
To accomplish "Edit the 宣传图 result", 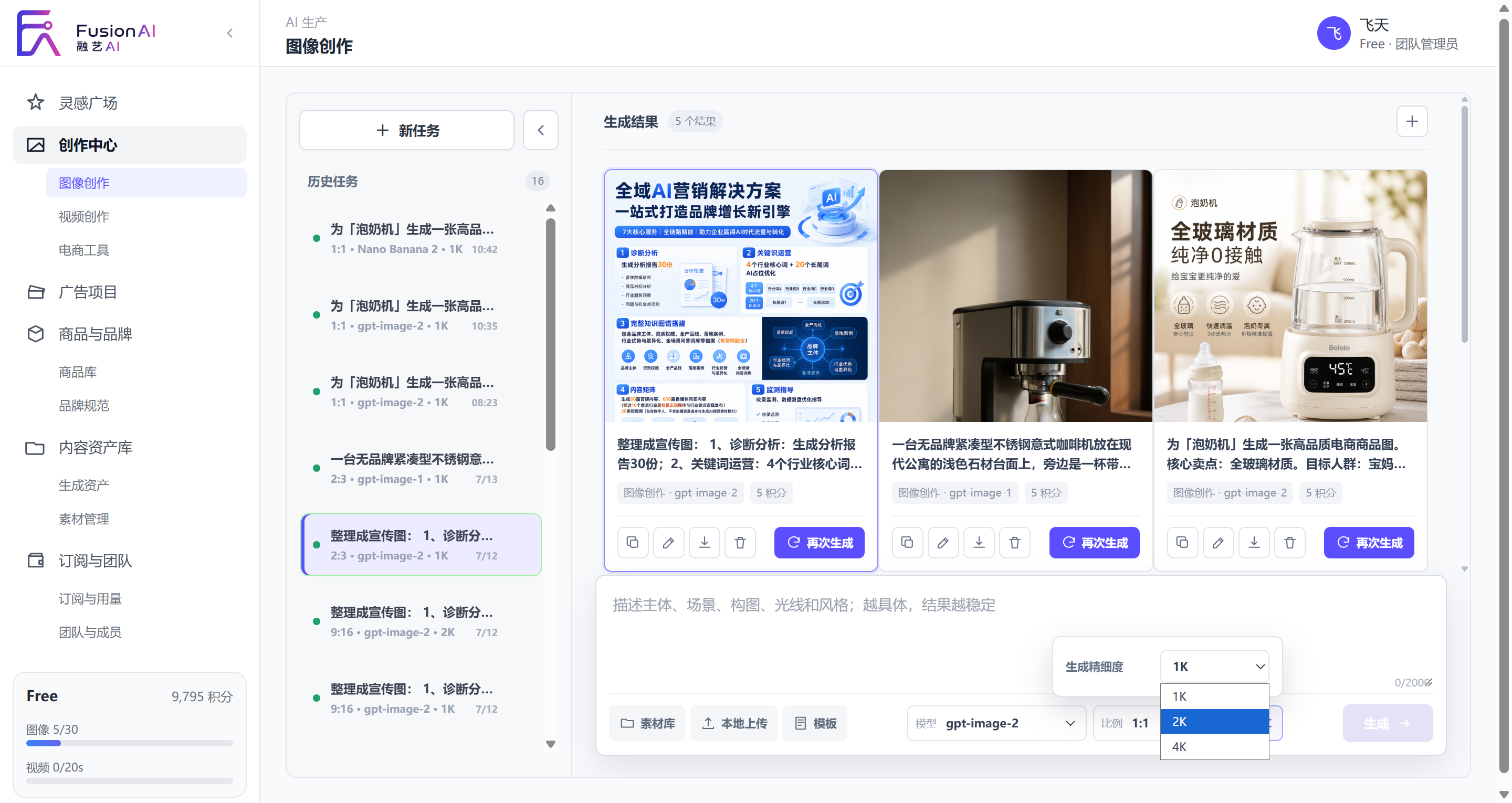I will pyautogui.click(x=668, y=542).
